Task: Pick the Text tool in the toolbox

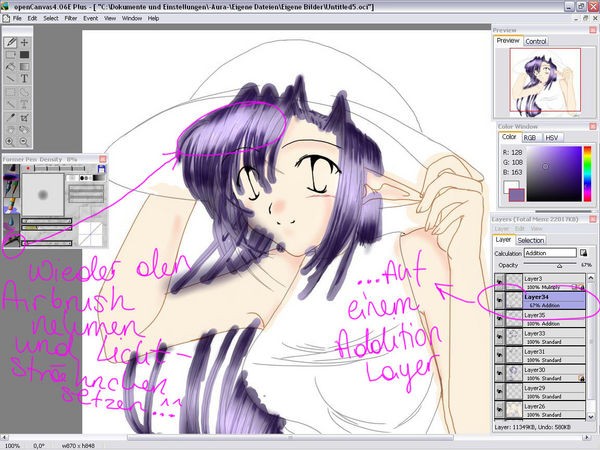Action: click(24, 79)
